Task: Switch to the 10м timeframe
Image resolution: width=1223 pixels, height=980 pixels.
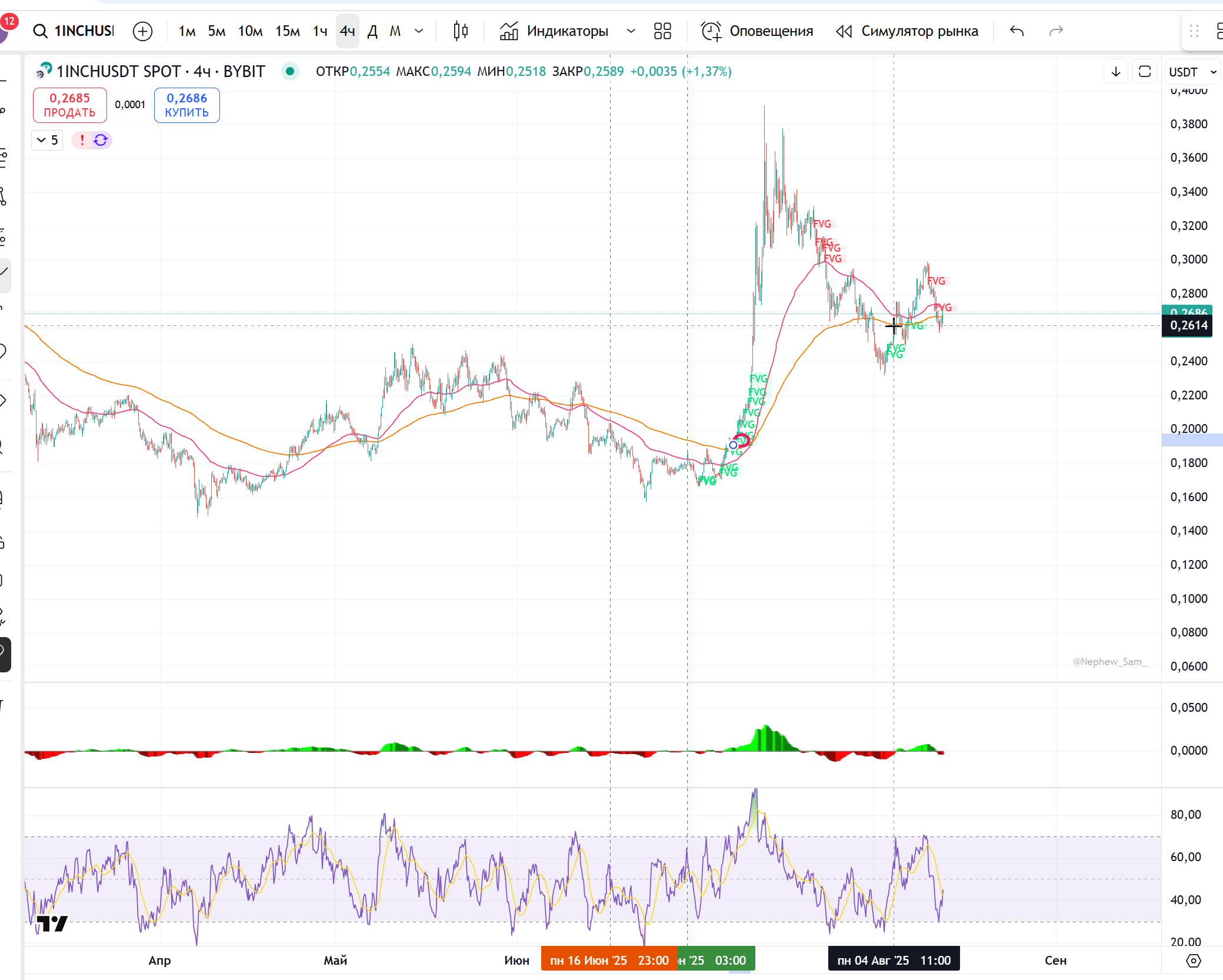Action: click(250, 31)
